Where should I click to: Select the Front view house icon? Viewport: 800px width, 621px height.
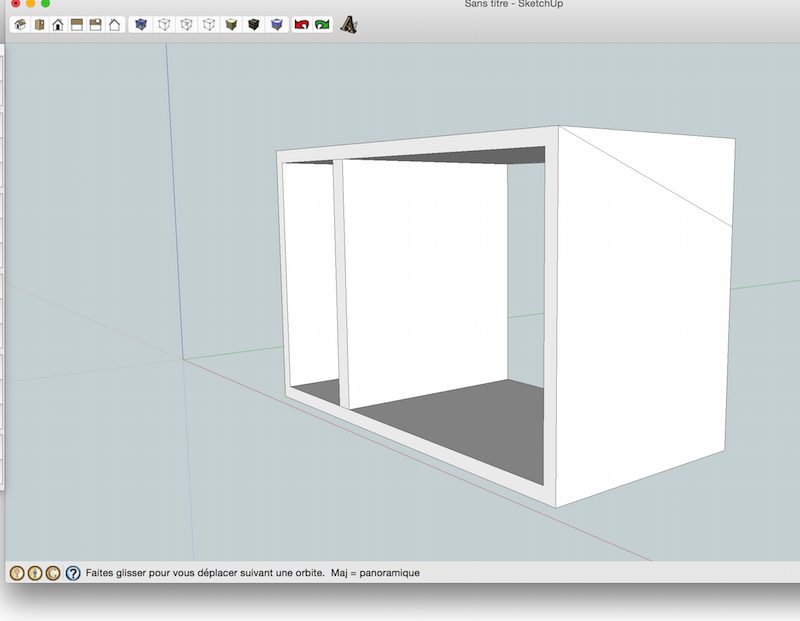pyautogui.click(x=58, y=24)
